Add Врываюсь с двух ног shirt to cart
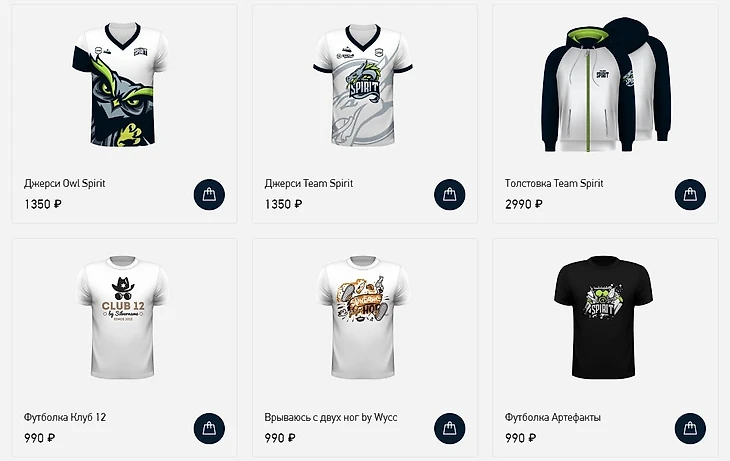The width and height of the screenshot is (730, 461). click(x=450, y=429)
